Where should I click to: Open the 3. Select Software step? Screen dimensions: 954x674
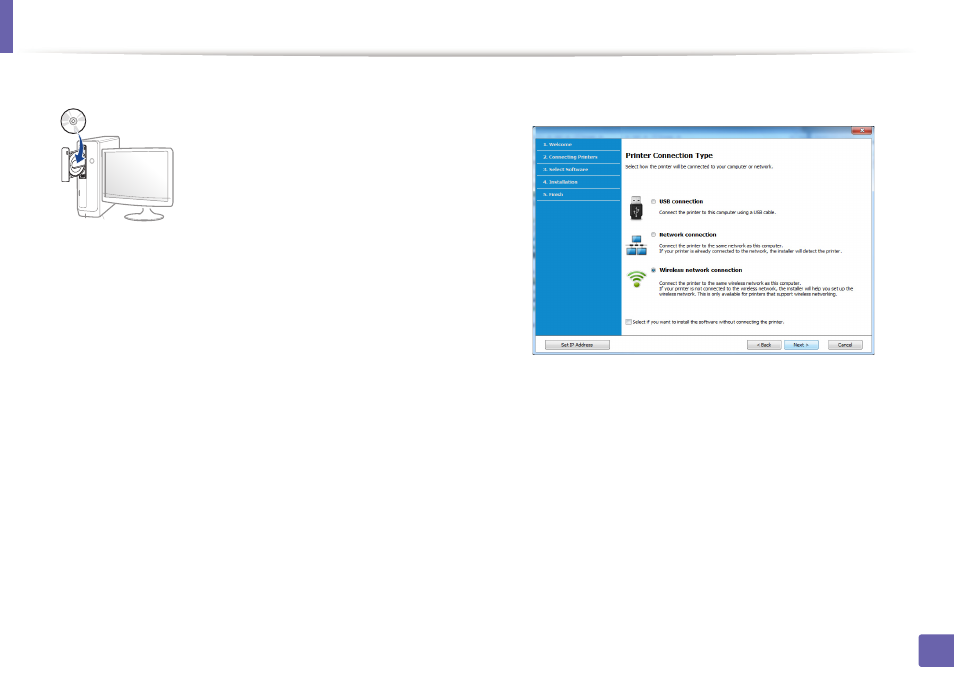coord(578,170)
